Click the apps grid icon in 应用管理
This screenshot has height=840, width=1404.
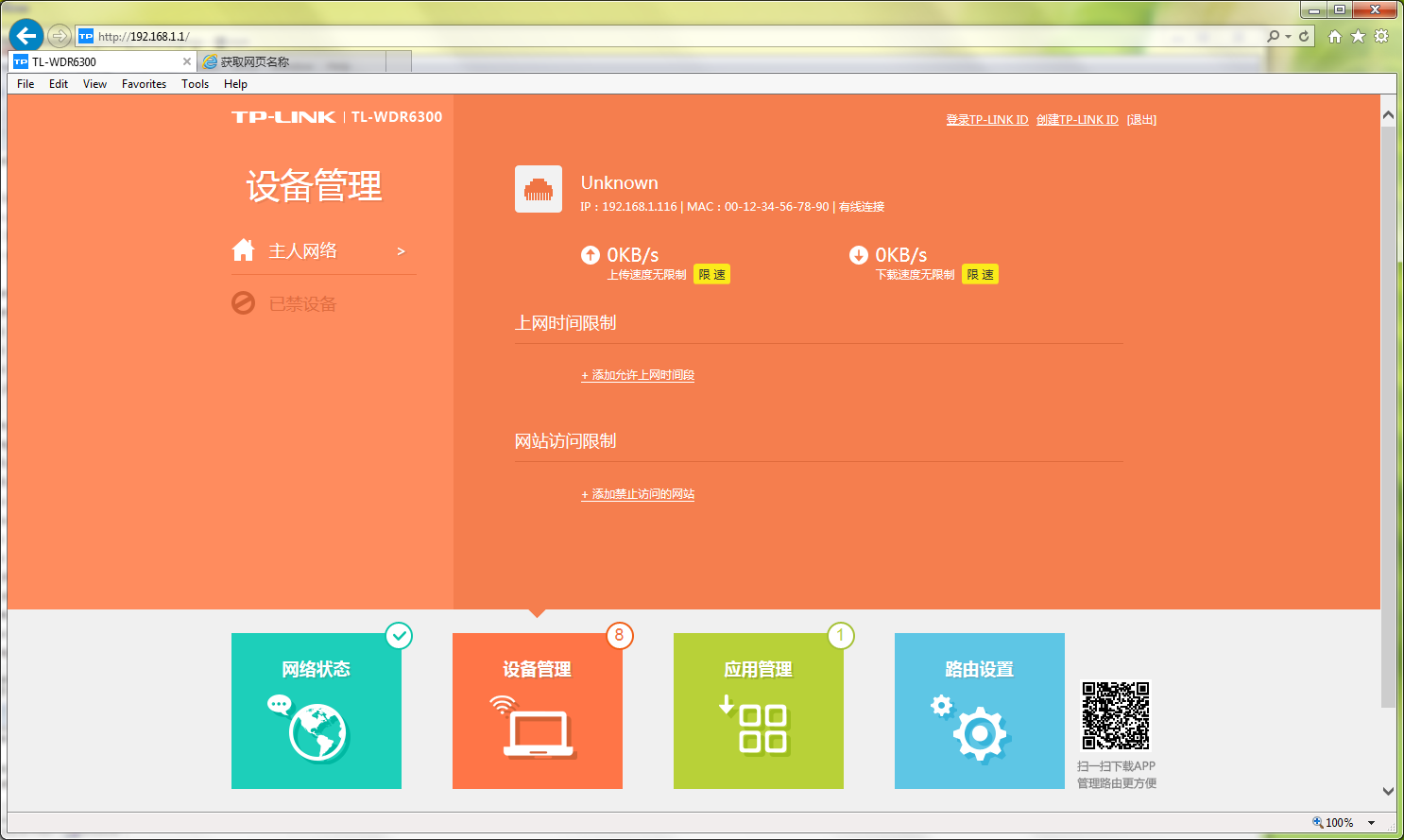[x=762, y=729]
